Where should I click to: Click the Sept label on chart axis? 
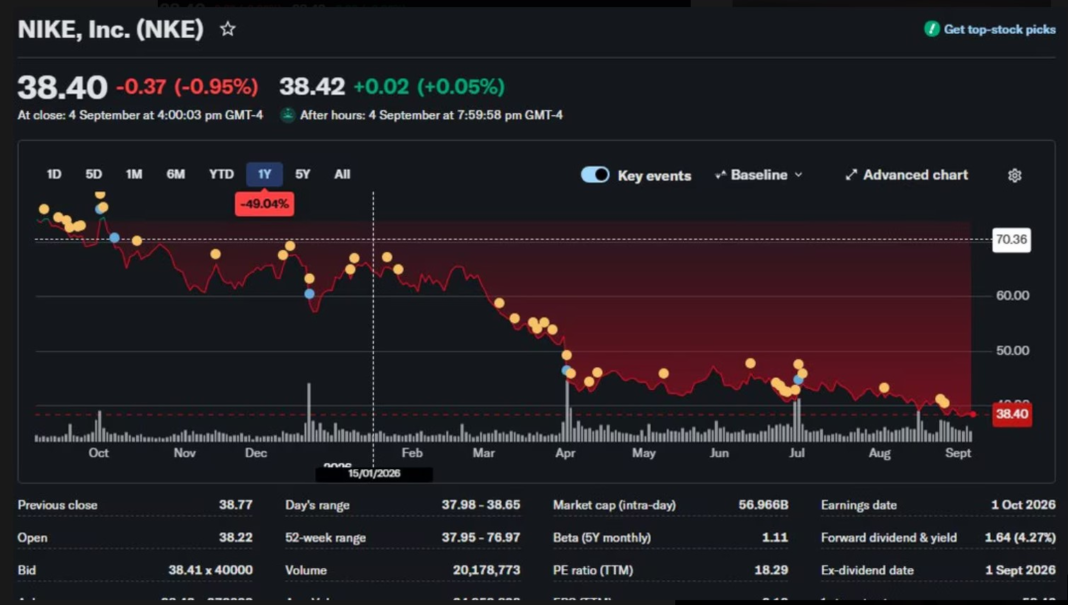click(x=958, y=453)
